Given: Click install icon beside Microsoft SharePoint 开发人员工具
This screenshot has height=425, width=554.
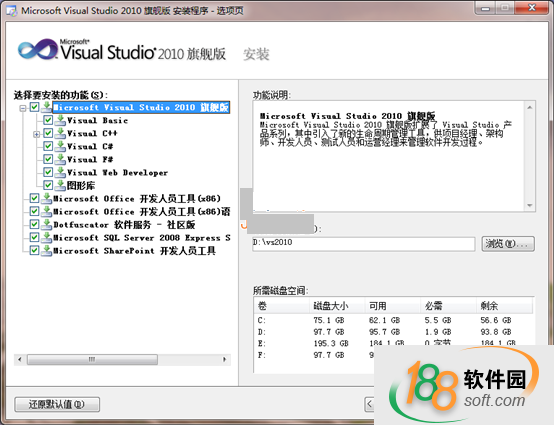Looking at the screenshot, I should (x=46, y=250).
